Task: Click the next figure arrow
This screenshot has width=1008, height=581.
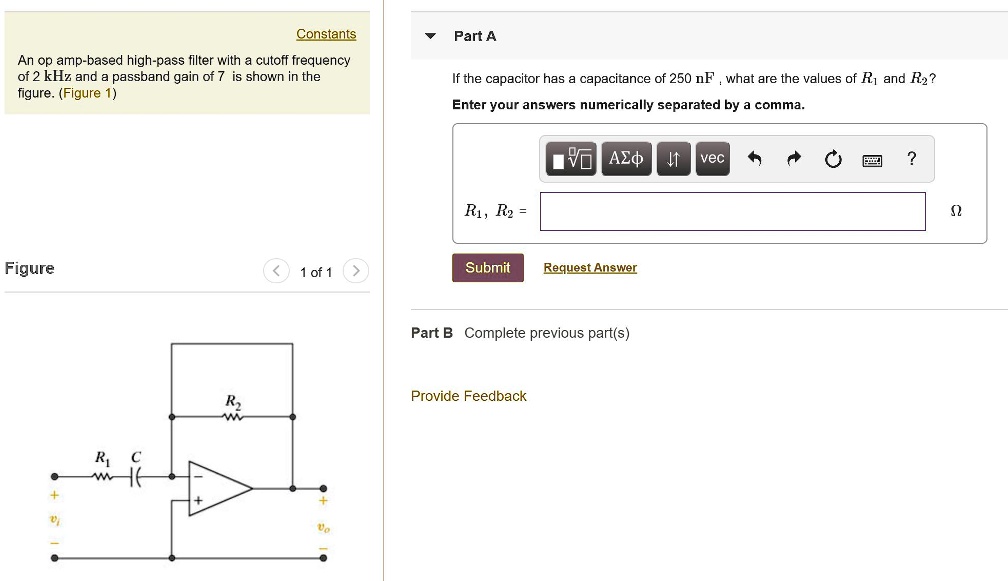Action: point(356,271)
